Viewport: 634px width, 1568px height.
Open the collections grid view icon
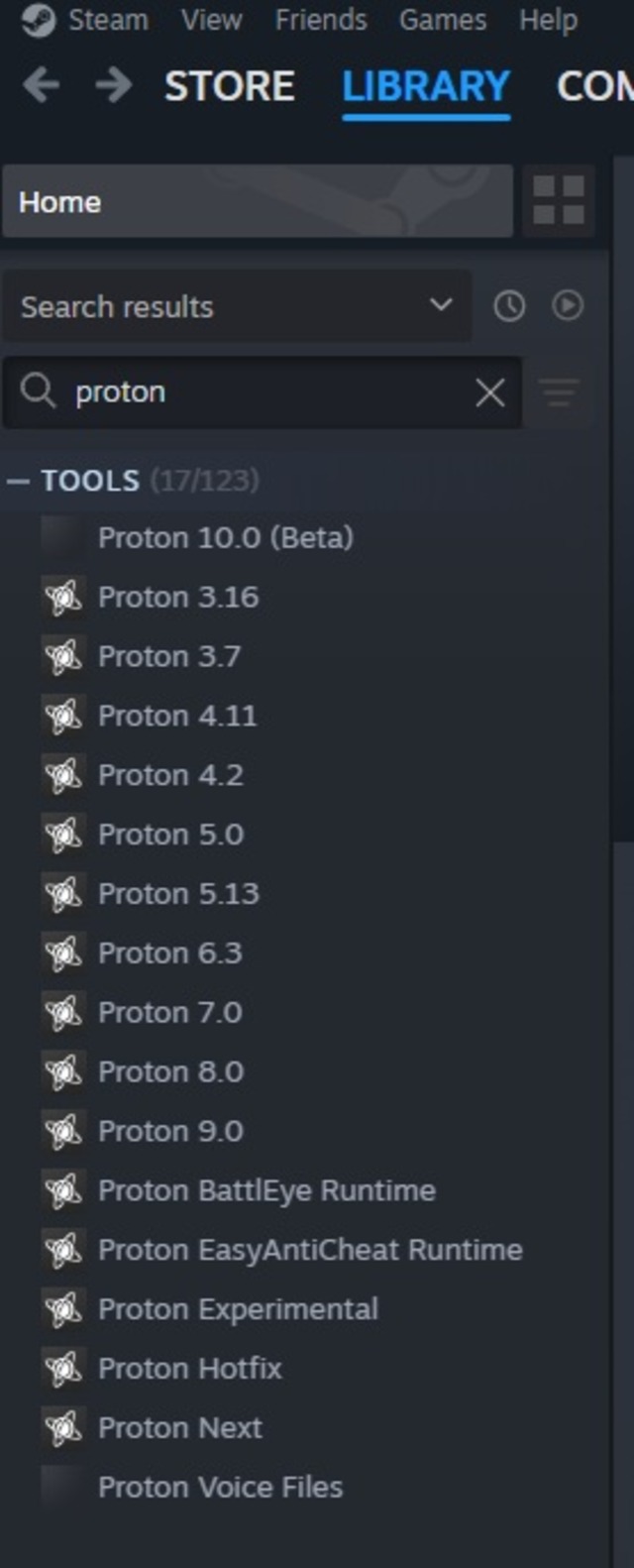(x=559, y=201)
